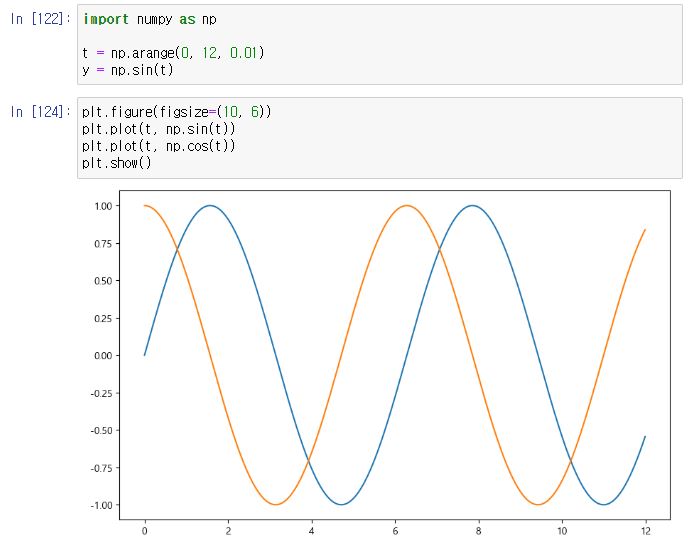
Task: Click the orange cosine curve's first trough
Action: (276, 505)
